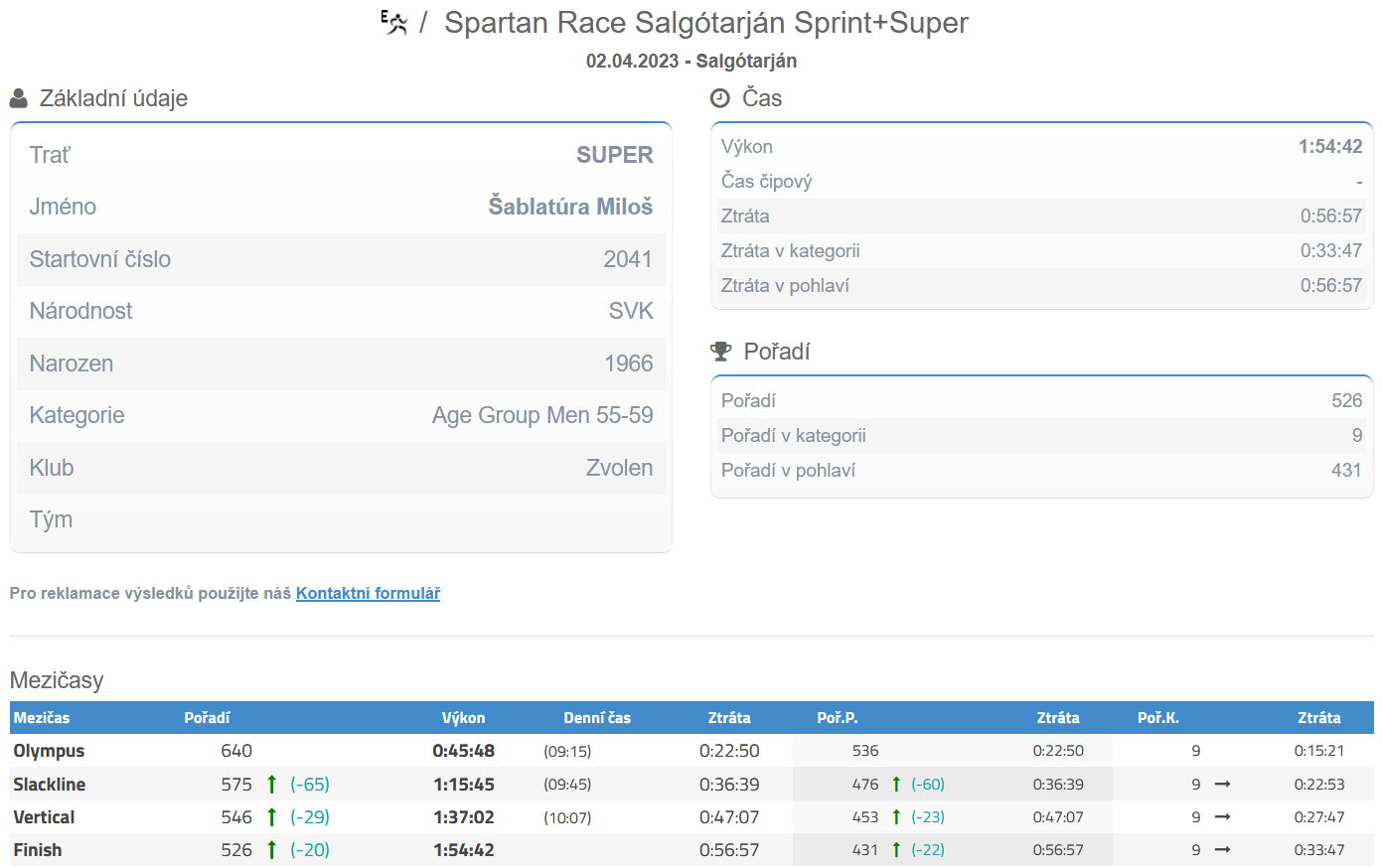Select the Finish split row name
Screen dimensions: 1383x868
point(38,849)
